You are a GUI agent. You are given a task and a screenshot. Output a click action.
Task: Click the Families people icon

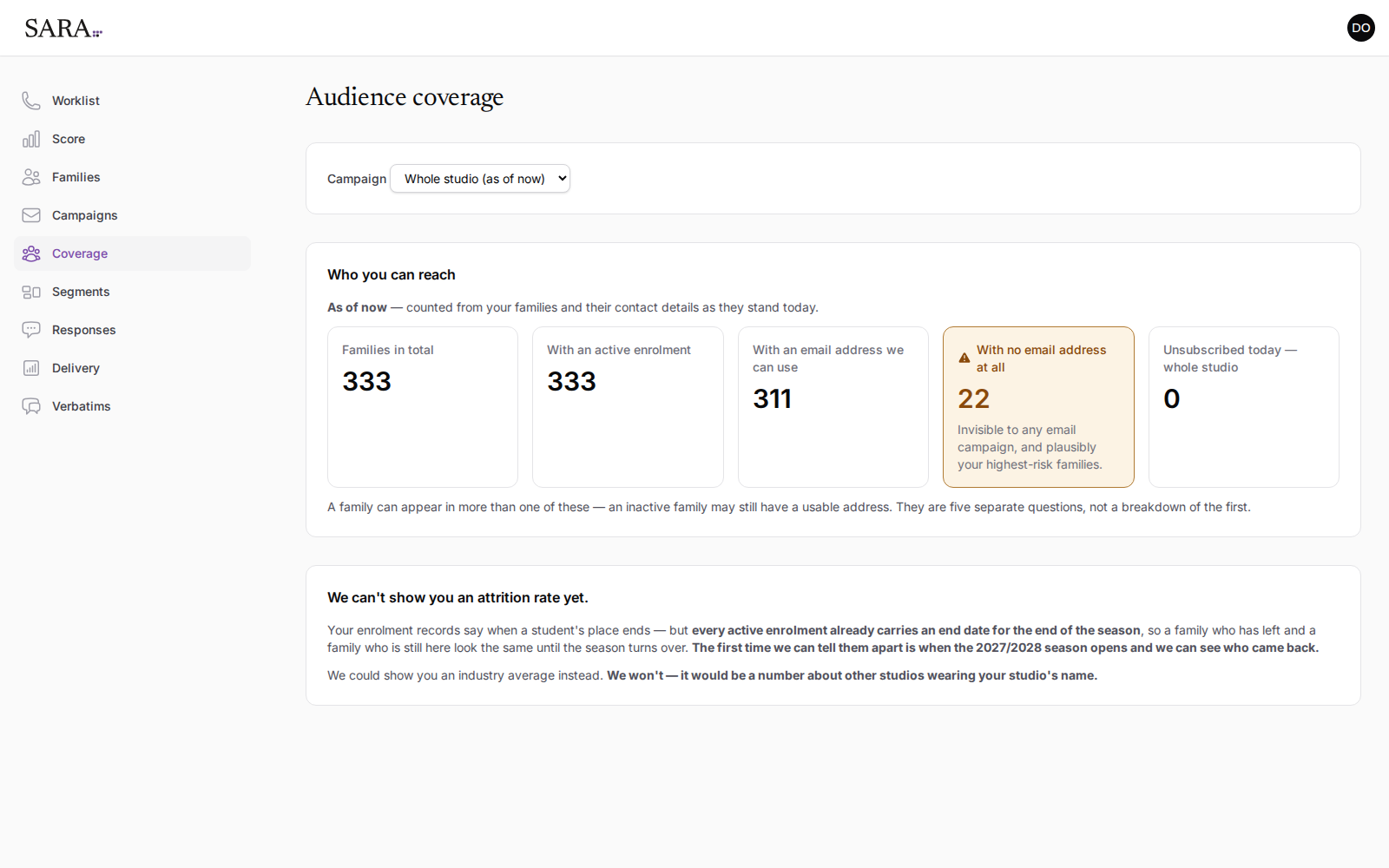pyautogui.click(x=31, y=177)
